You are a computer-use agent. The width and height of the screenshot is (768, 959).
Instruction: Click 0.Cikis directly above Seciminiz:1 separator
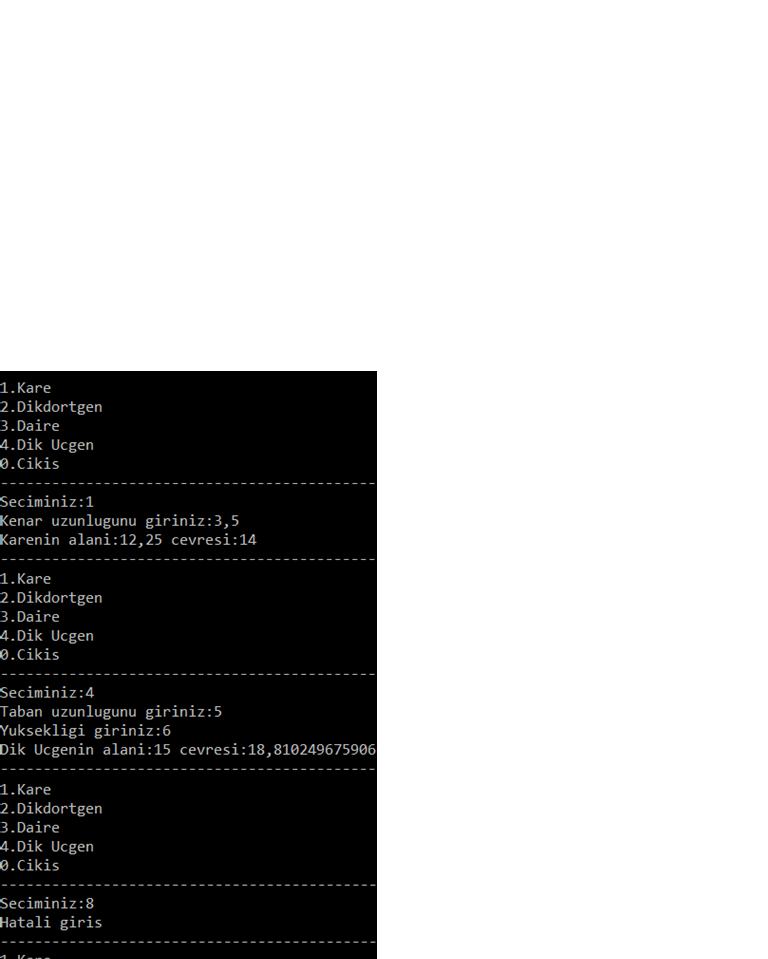30,464
